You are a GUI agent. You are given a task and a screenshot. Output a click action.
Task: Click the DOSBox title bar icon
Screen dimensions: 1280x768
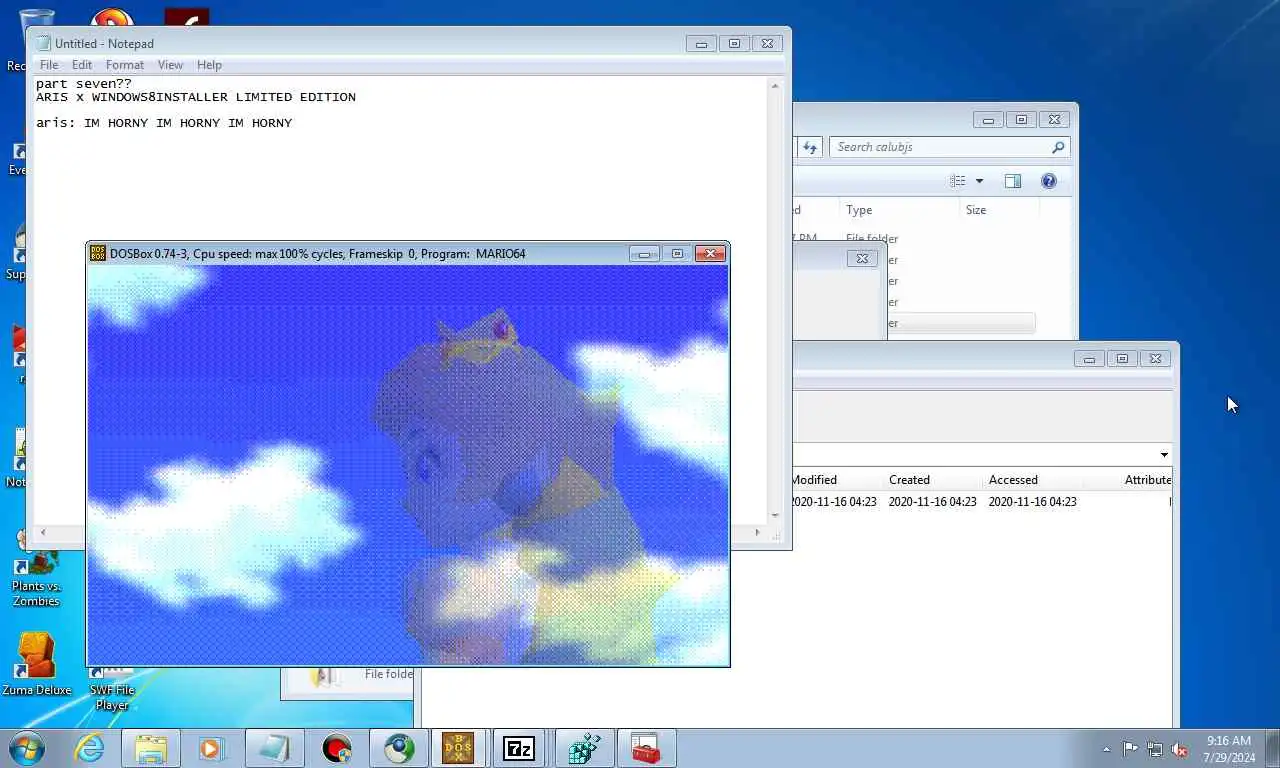point(98,254)
